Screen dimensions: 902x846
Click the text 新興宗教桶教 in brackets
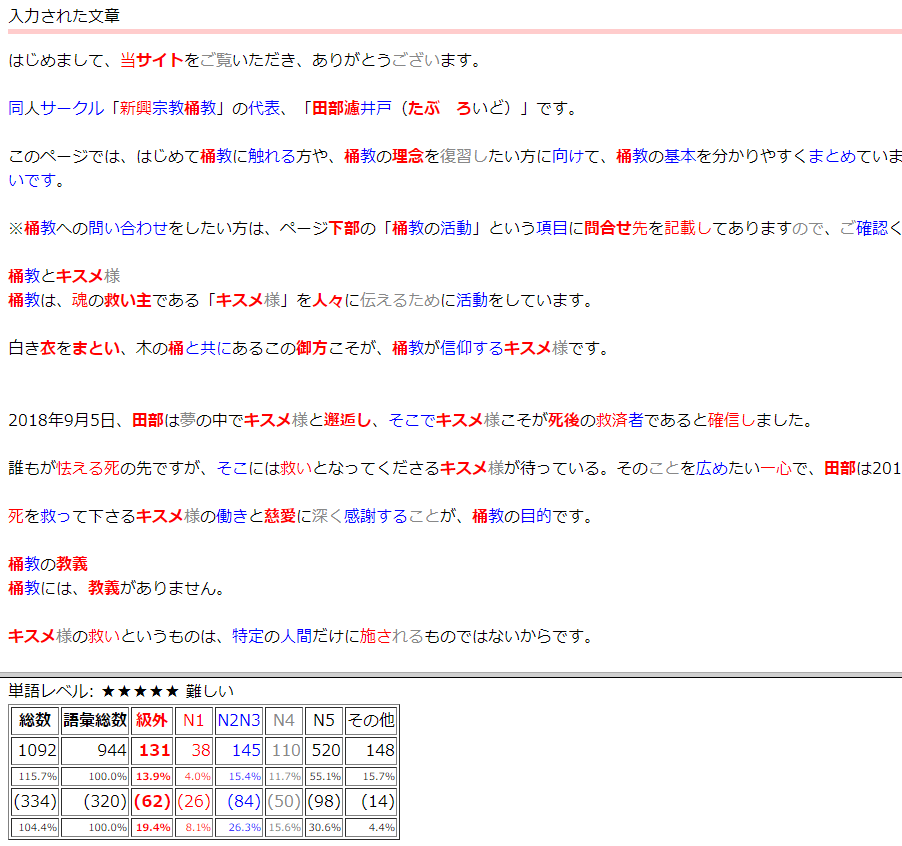pos(168,108)
